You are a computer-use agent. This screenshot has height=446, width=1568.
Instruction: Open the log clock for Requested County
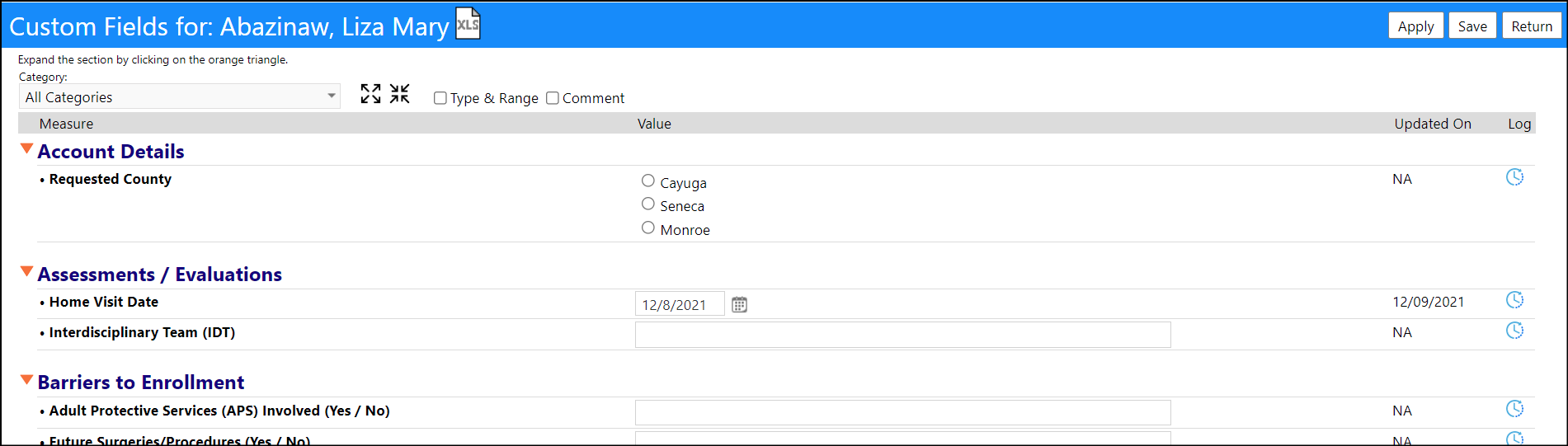pyautogui.click(x=1514, y=177)
